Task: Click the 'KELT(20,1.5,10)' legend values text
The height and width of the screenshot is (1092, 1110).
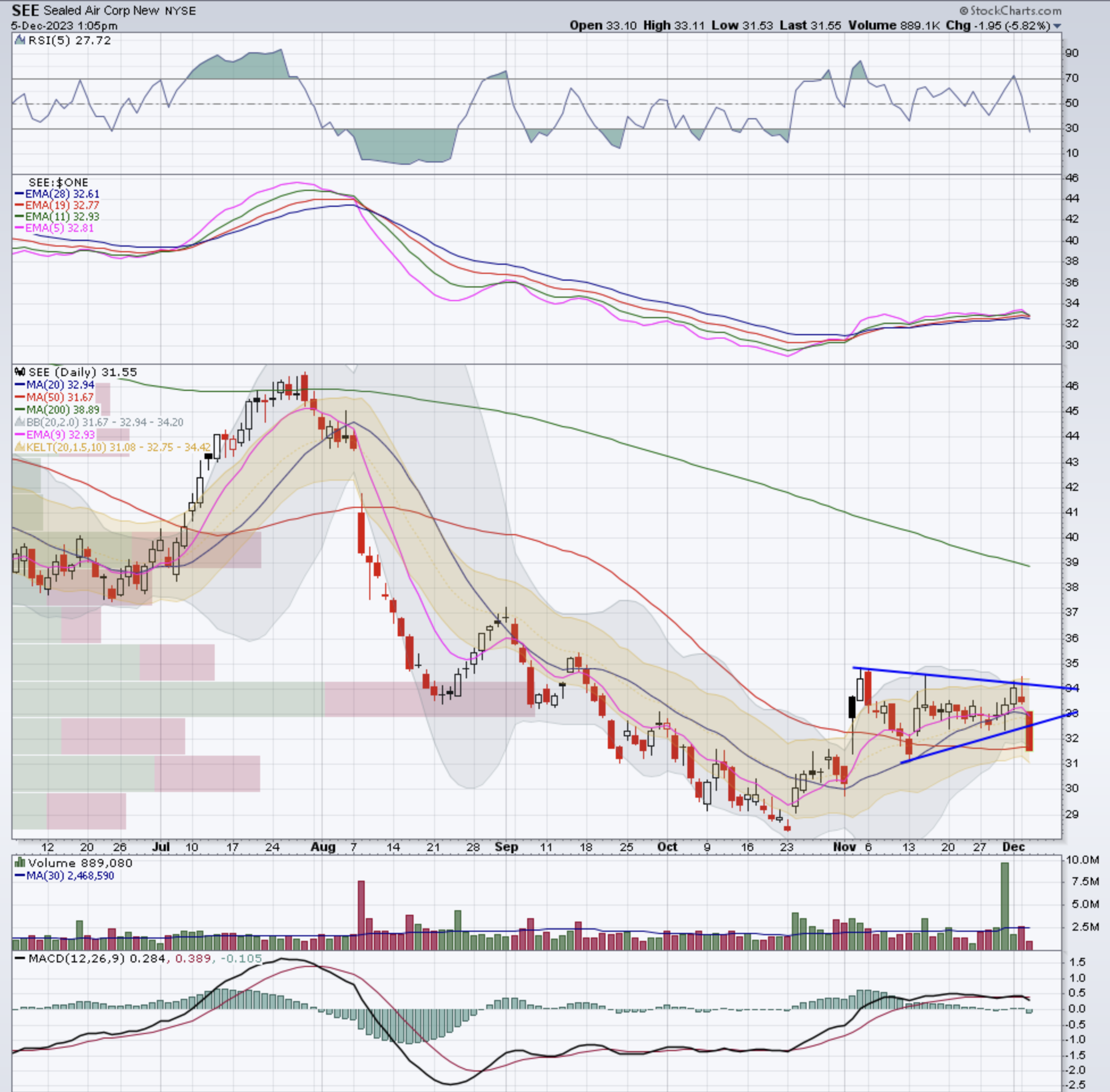Action: tap(119, 447)
